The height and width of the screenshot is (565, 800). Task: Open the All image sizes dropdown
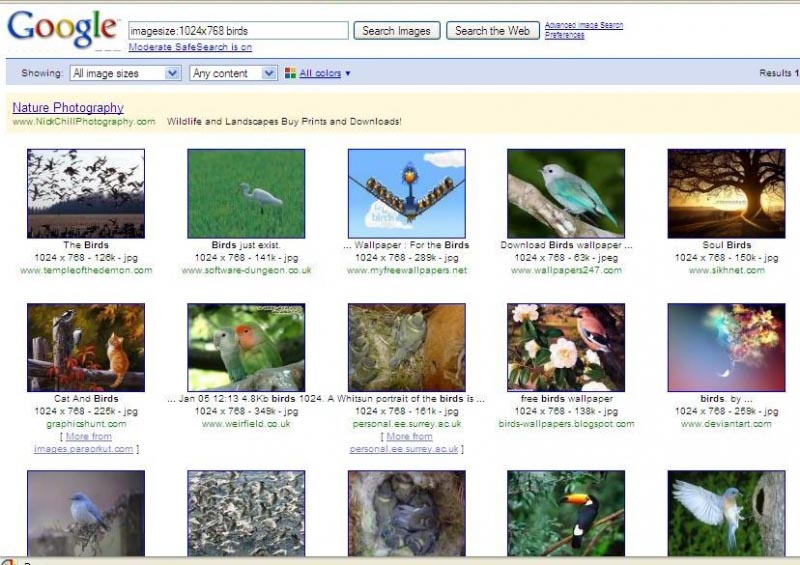point(125,73)
